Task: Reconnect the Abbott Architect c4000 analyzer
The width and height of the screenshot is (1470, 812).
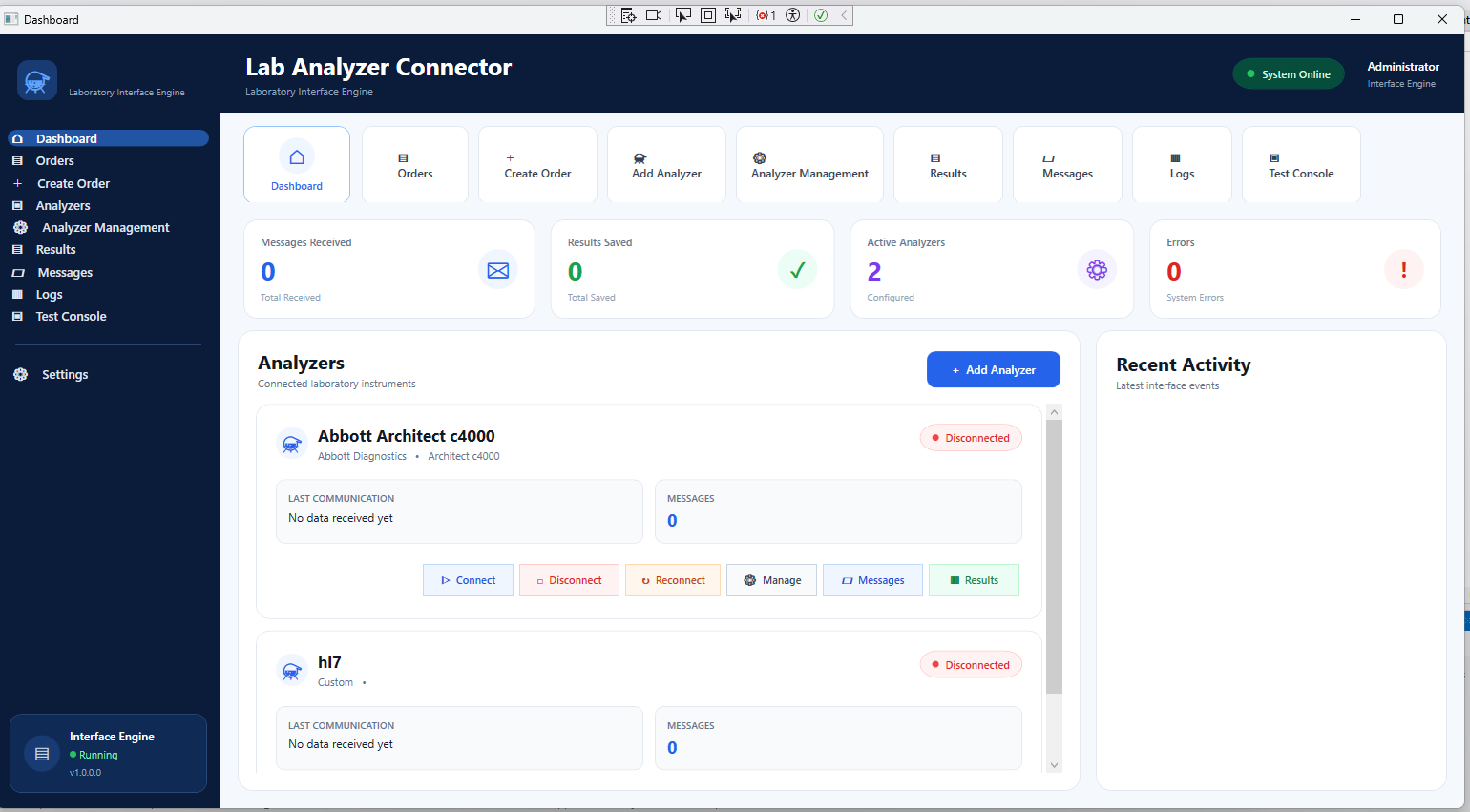Action: click(x=673, y=580)
